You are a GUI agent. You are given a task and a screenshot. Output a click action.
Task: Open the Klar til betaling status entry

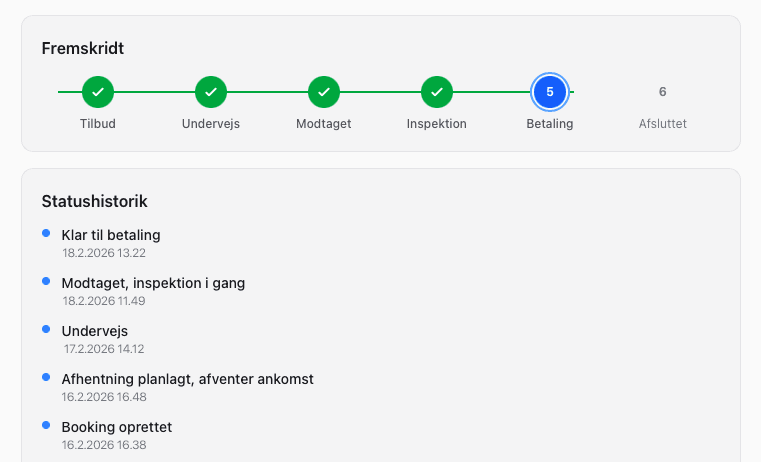[x=111, y=235]
